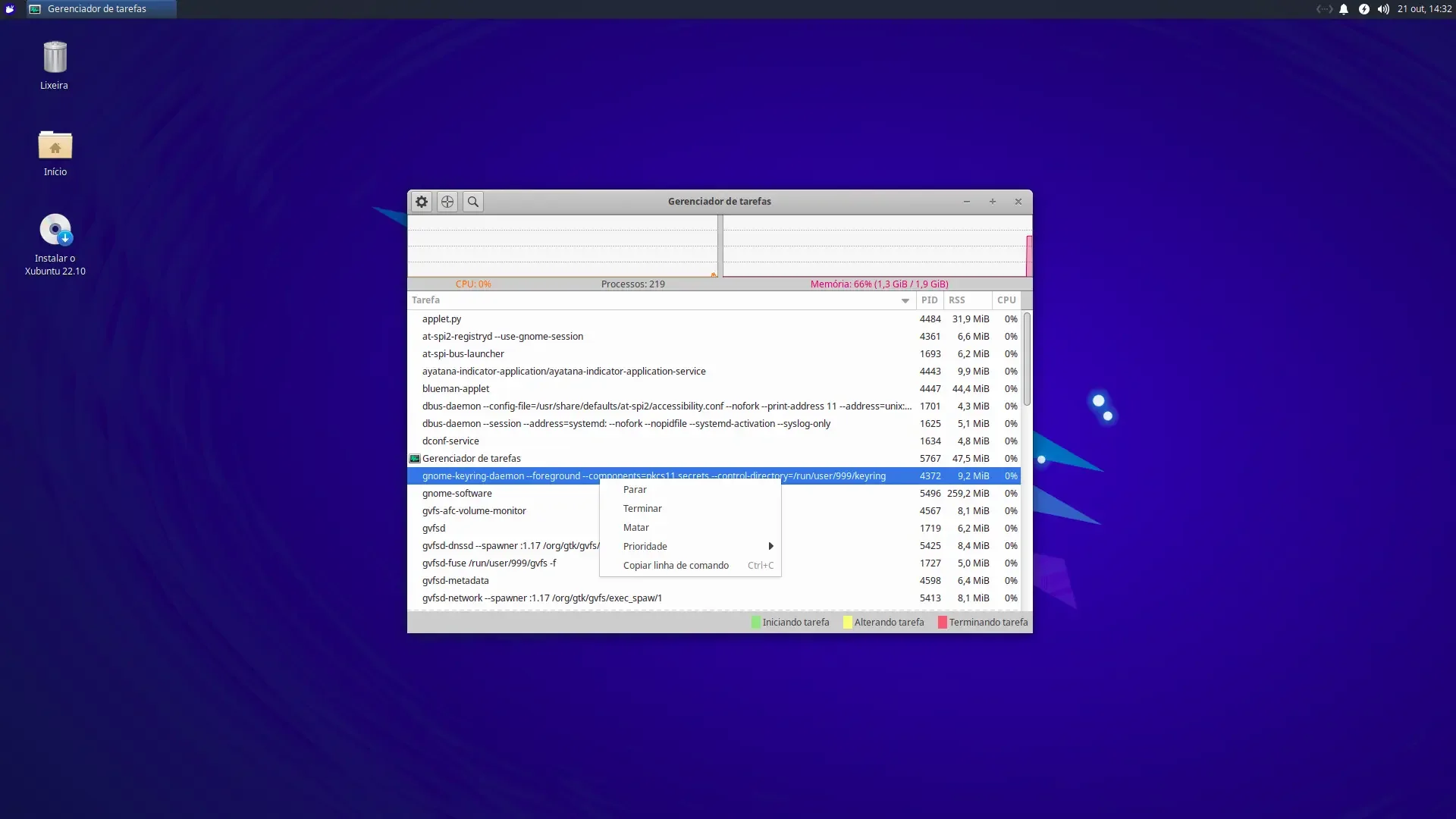
Task: Click the memory usage history graph
Action: [x=877, y=246]
